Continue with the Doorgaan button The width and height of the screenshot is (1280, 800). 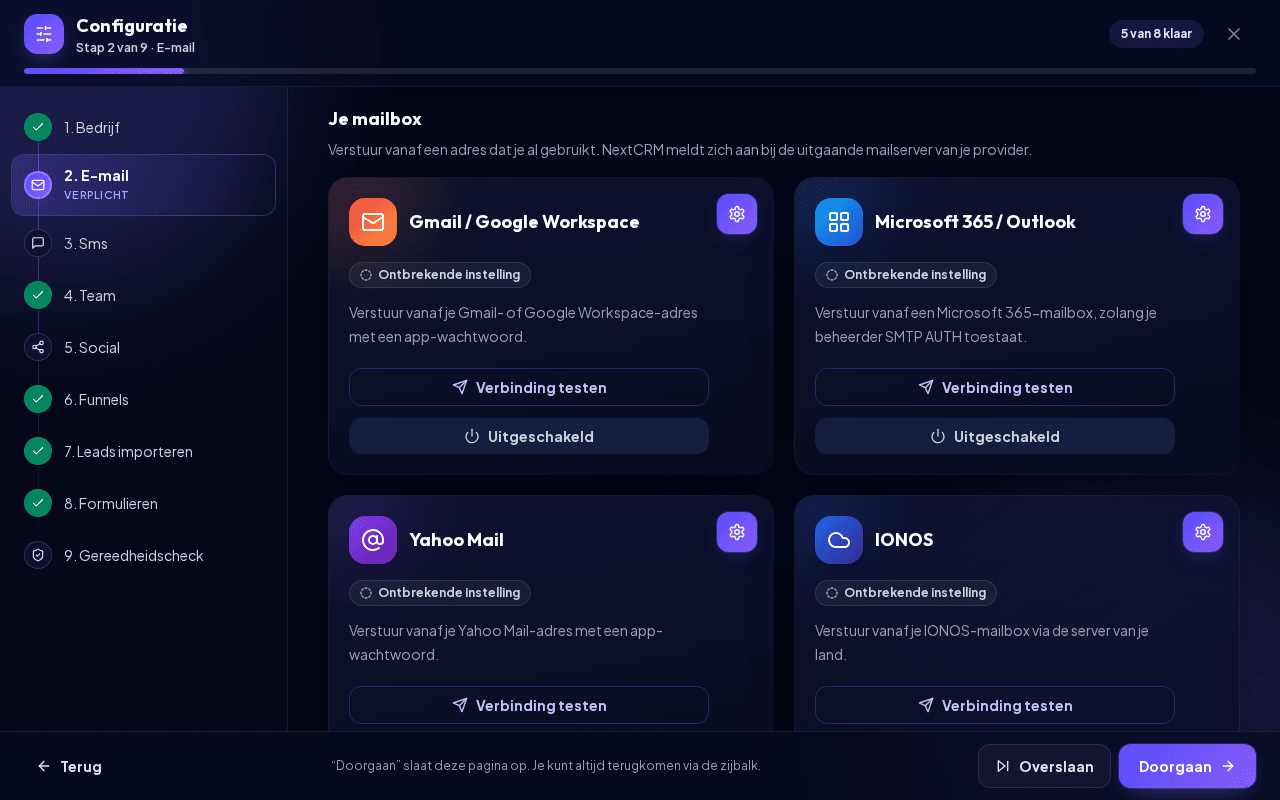1187,766
